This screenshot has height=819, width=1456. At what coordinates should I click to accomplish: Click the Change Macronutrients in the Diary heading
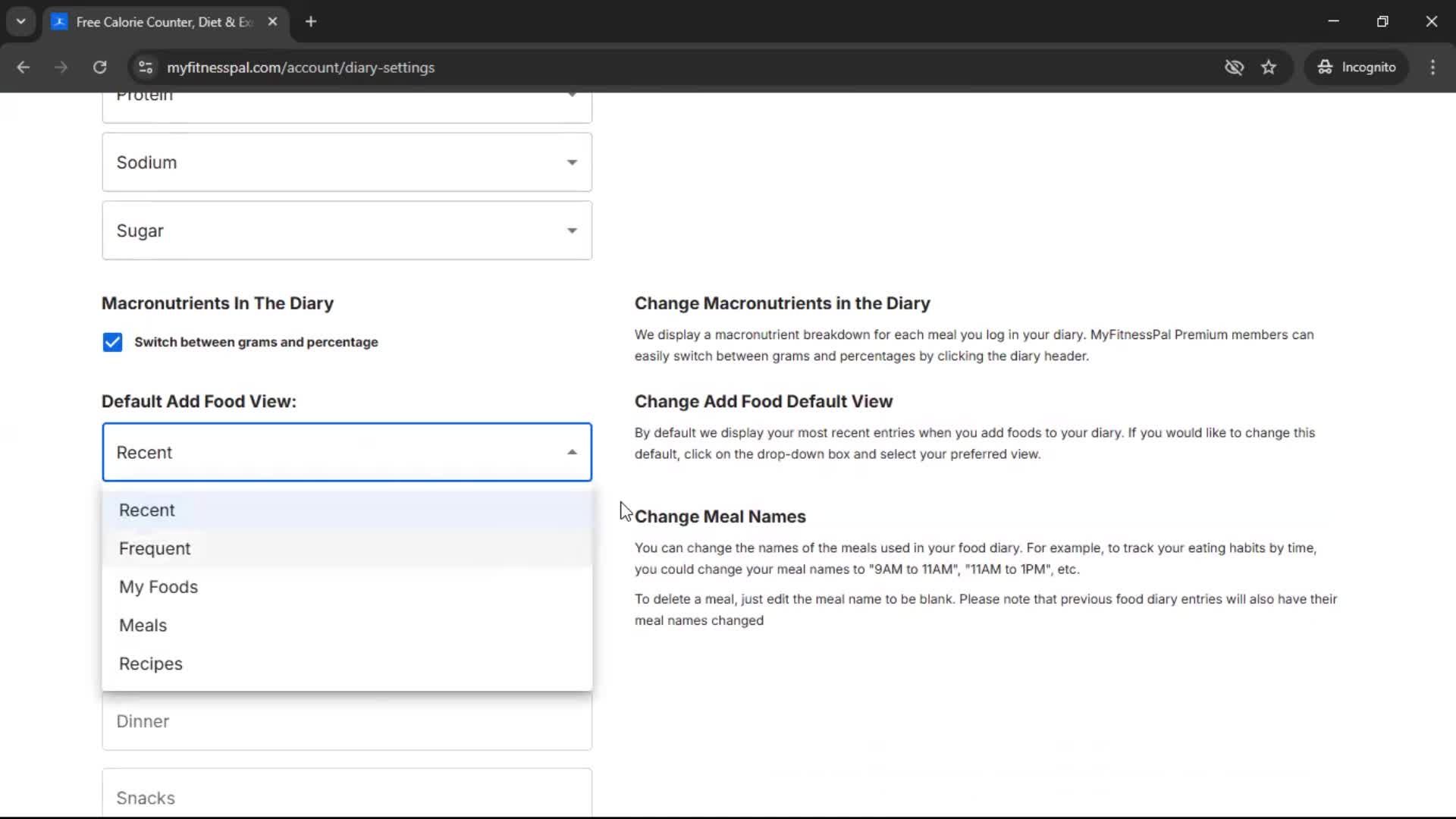click(x=782, y=303)
